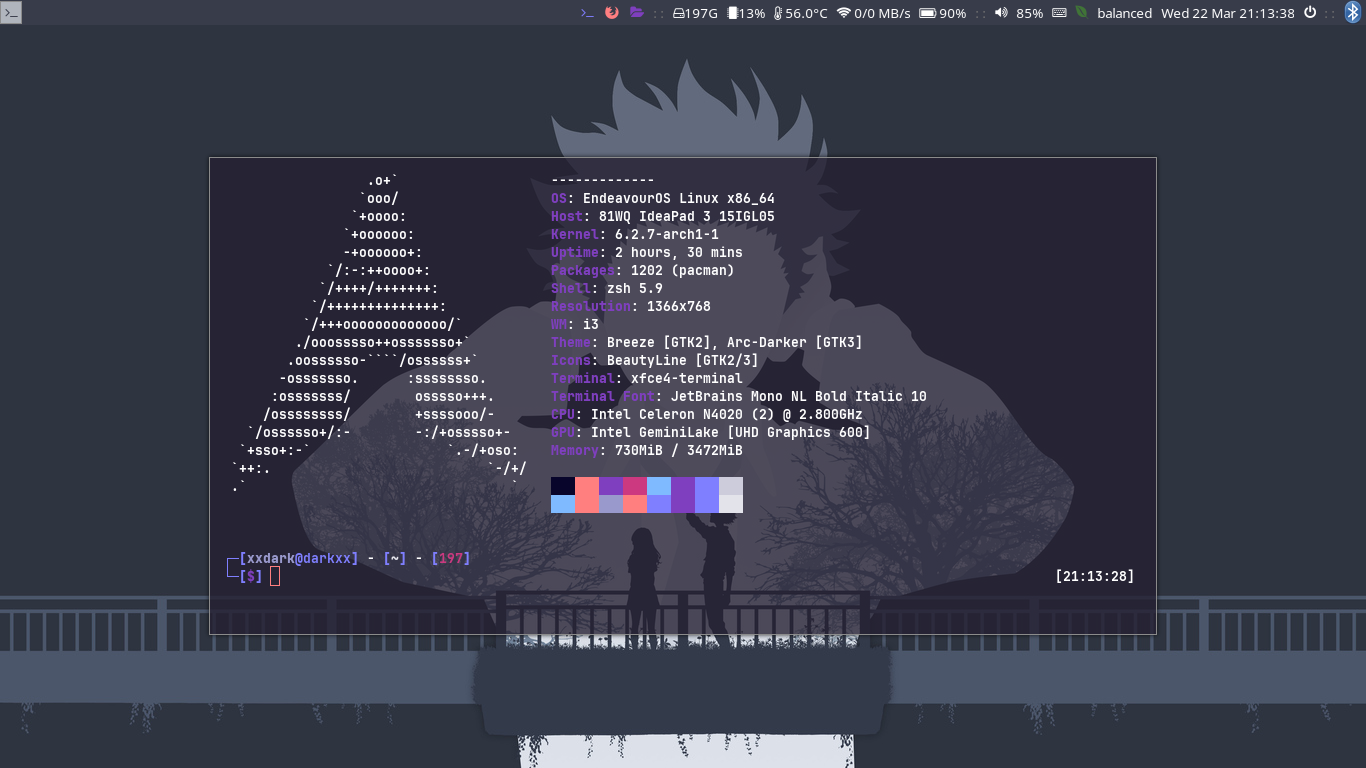This screenshot has width=1366, height=768.
Task: Click the kernel version '6.2.7-arch1-1'
Action: (667, 234)
